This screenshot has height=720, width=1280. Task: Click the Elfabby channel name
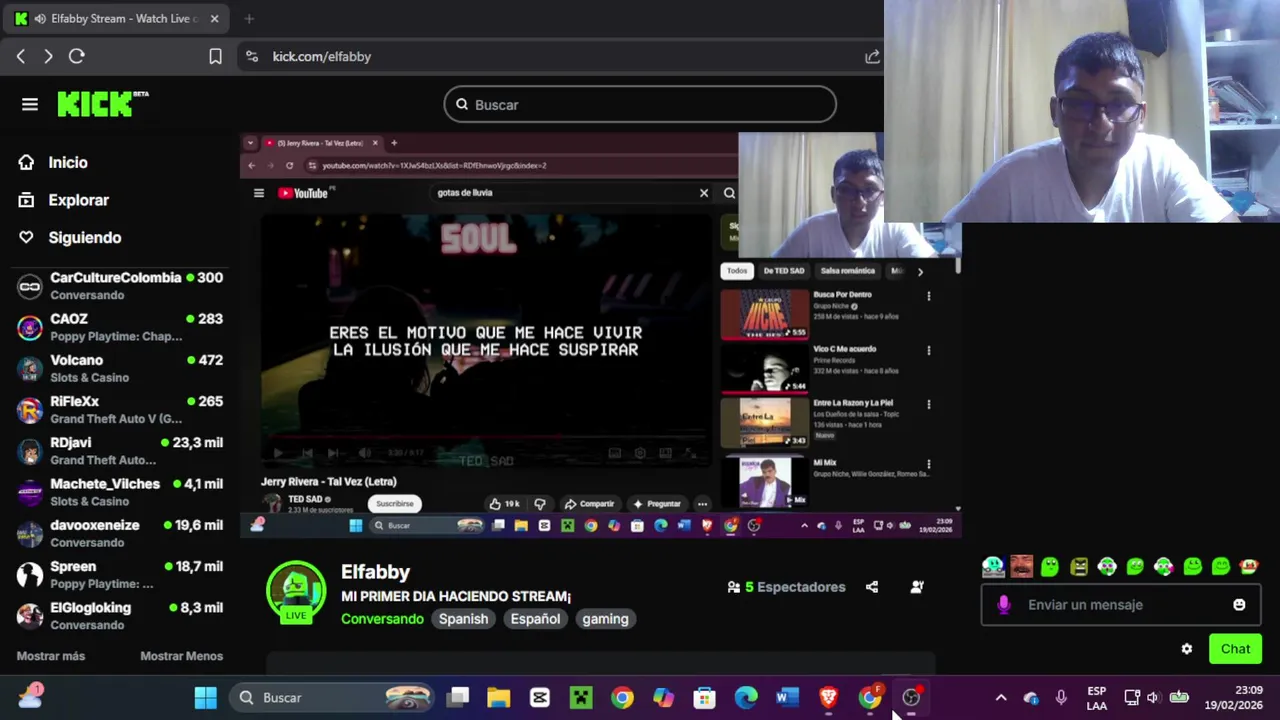(x=375, y=572)
